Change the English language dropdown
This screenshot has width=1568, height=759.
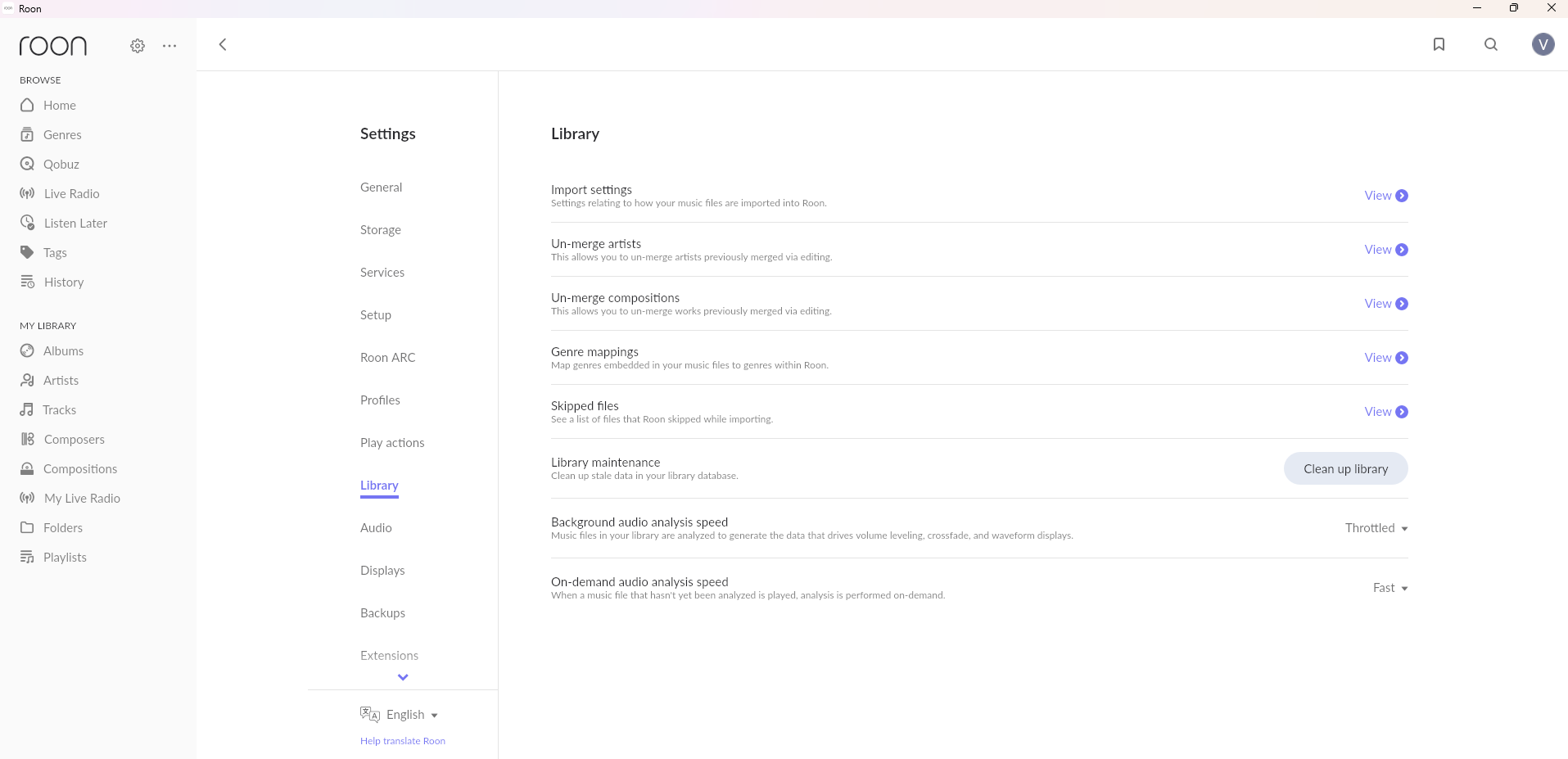pos(411,715)
